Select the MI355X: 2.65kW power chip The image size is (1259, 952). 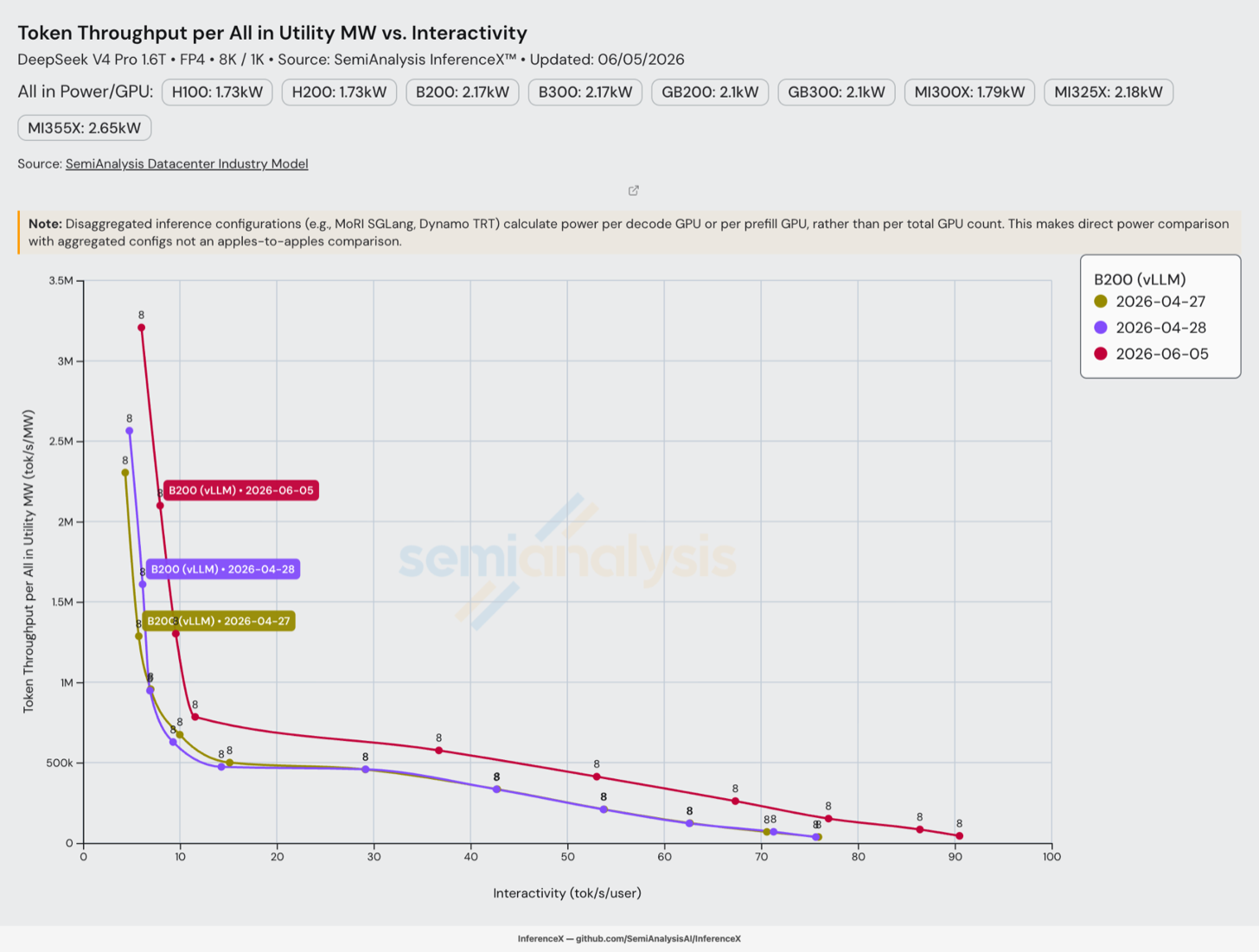tap(85, 128)
